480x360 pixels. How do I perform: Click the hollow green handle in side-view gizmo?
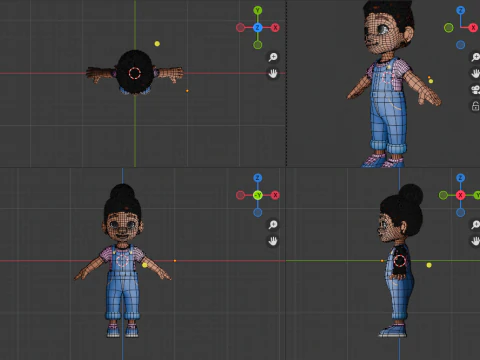[443, 195]
